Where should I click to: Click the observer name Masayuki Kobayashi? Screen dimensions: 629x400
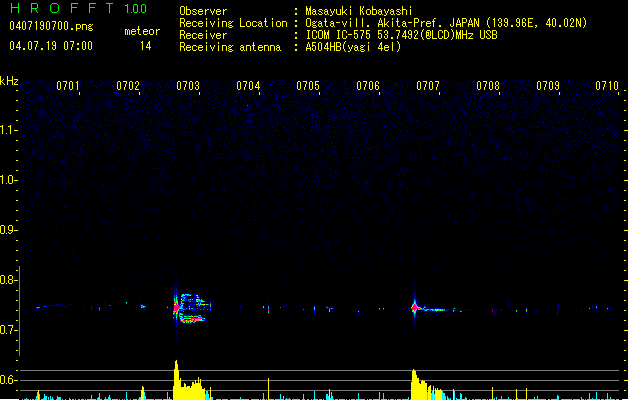click(x=359, y=11)
